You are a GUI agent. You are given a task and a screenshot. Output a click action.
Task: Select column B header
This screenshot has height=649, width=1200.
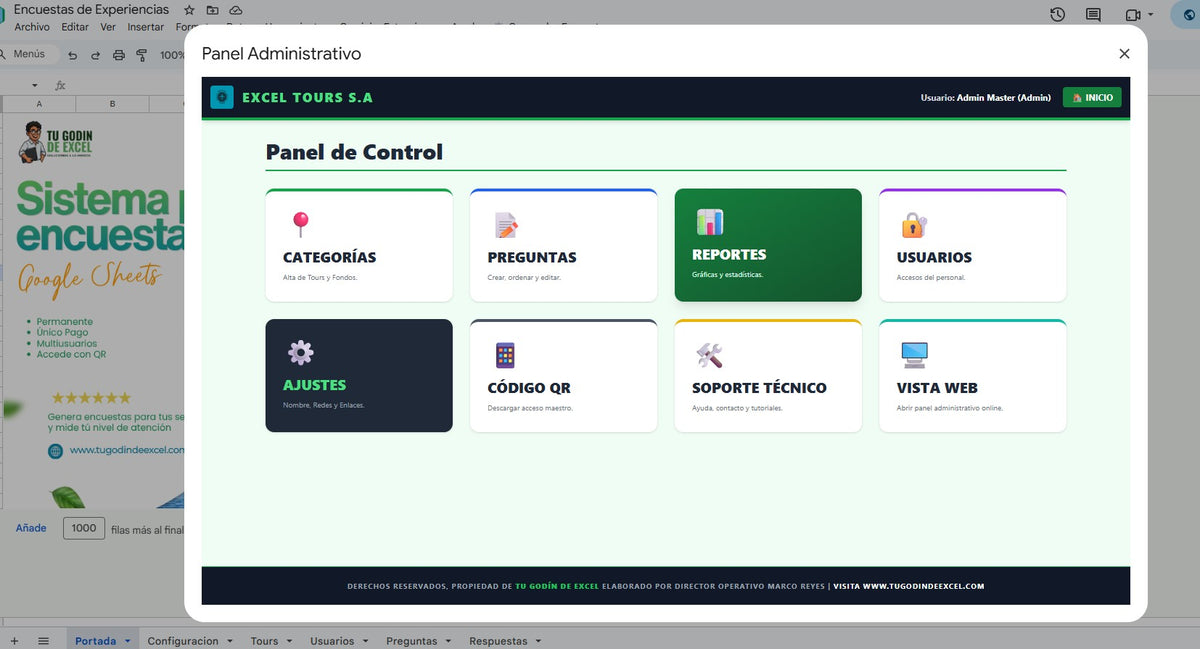pyautogui.click(x=113, y=104)
